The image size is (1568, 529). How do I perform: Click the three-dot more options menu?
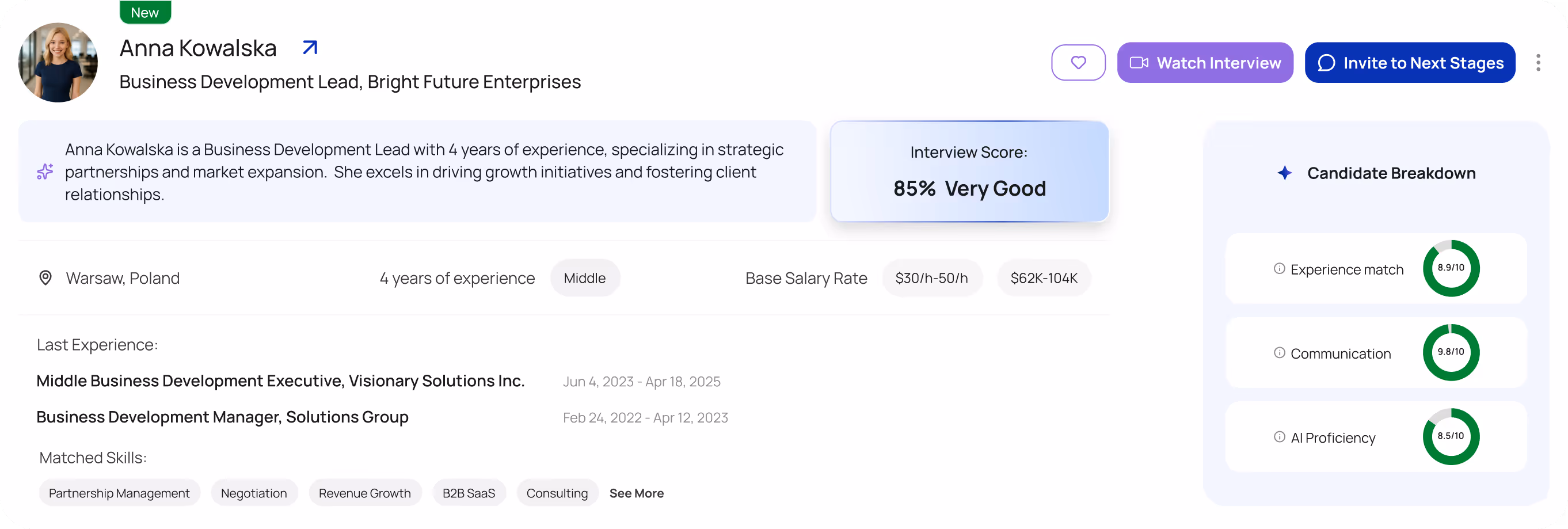1537,63
